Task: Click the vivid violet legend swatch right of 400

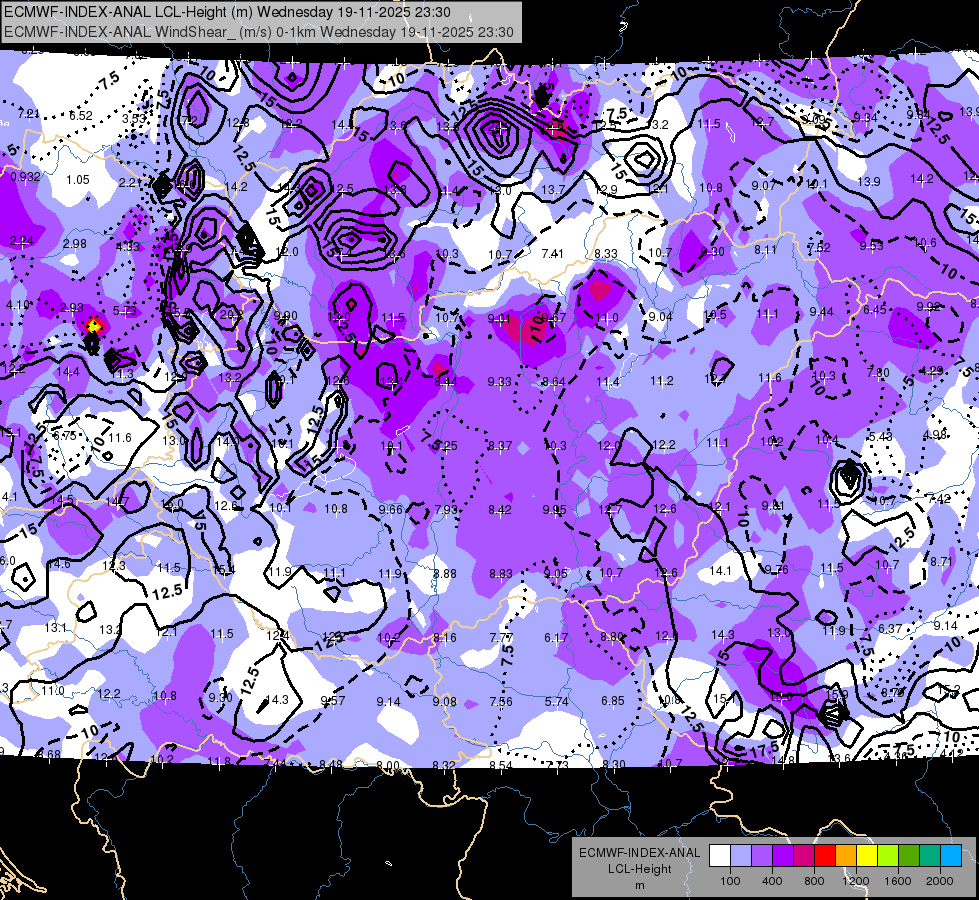Action: tap(783, 856)
